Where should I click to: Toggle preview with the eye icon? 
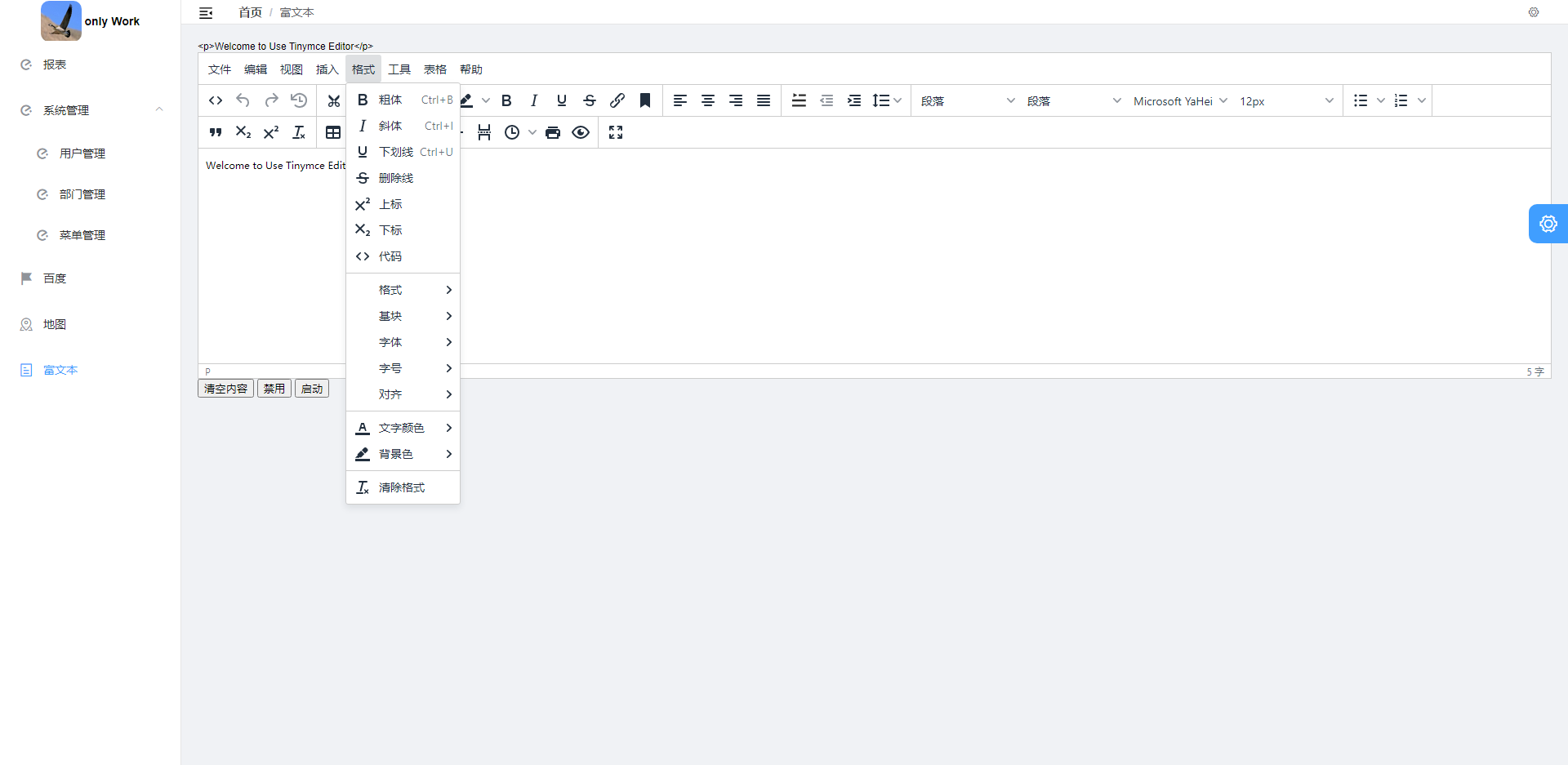pos(581,132)
